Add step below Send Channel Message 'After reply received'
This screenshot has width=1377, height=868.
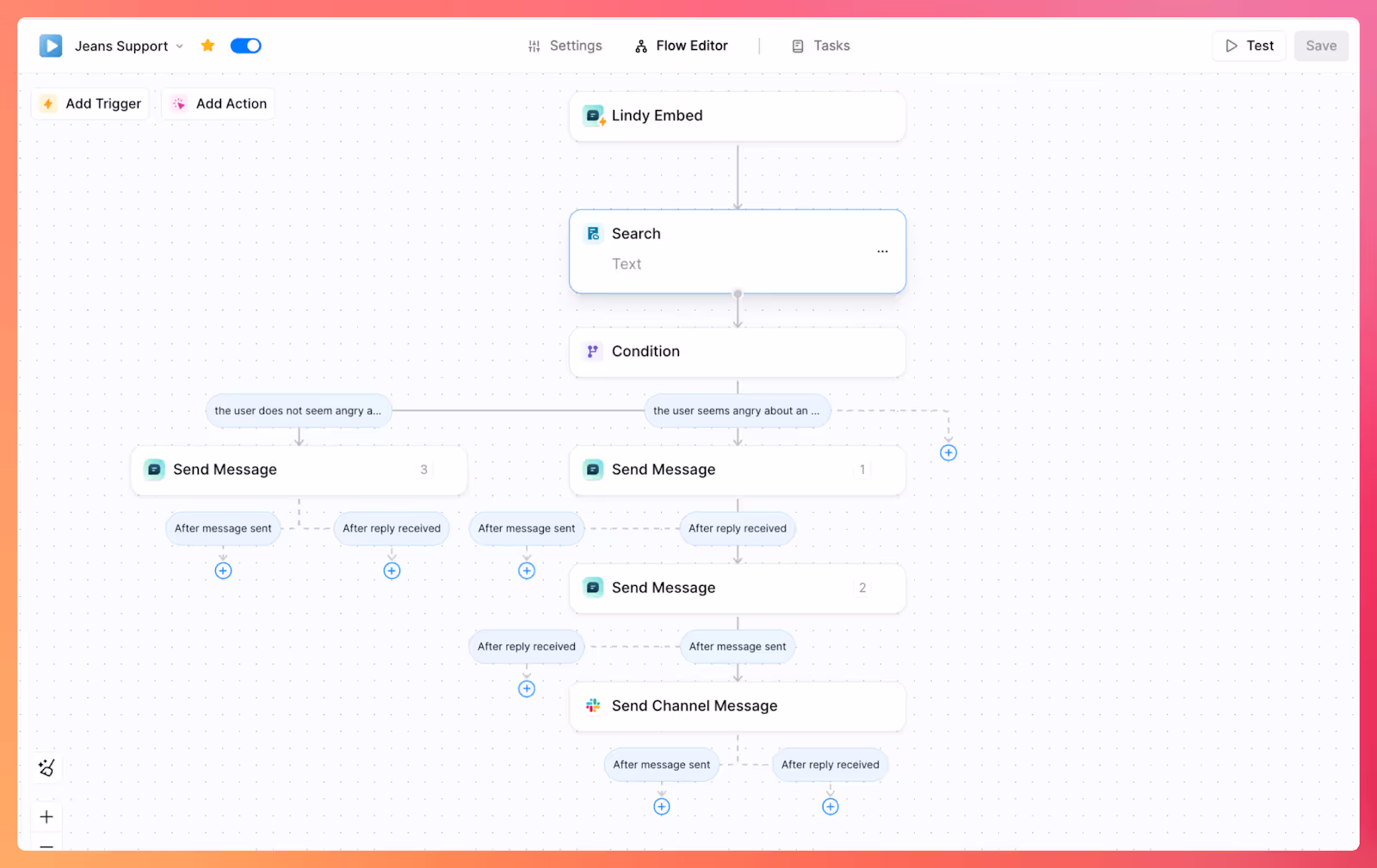coord(831,806)
